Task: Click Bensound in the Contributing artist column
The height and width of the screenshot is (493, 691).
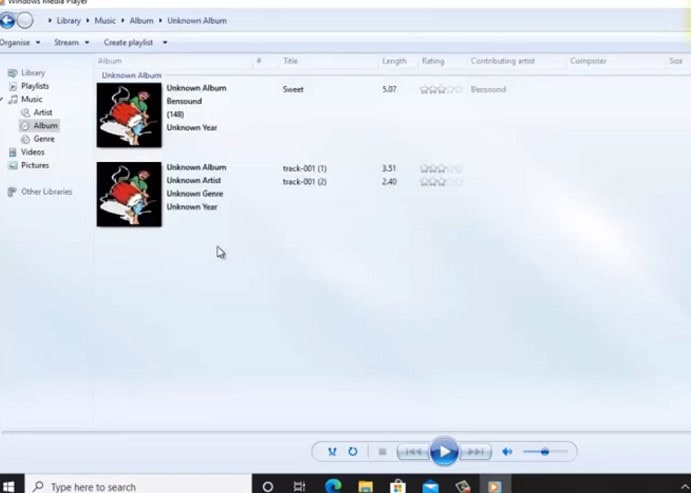Action: [x=488, y=89]
